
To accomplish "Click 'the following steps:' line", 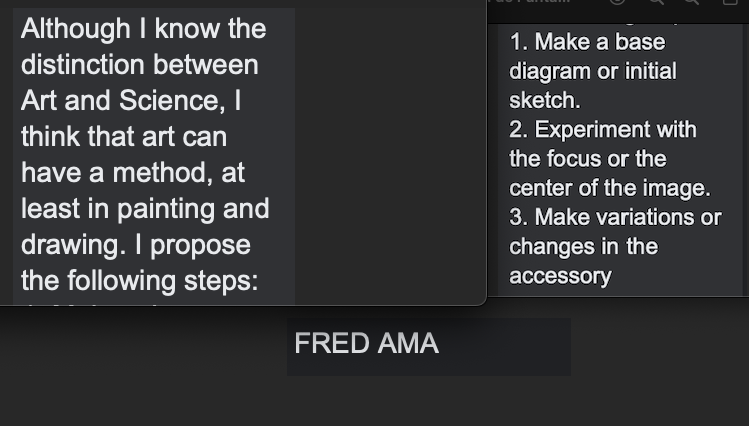I will pyautogui.click(x=139, y=280).
